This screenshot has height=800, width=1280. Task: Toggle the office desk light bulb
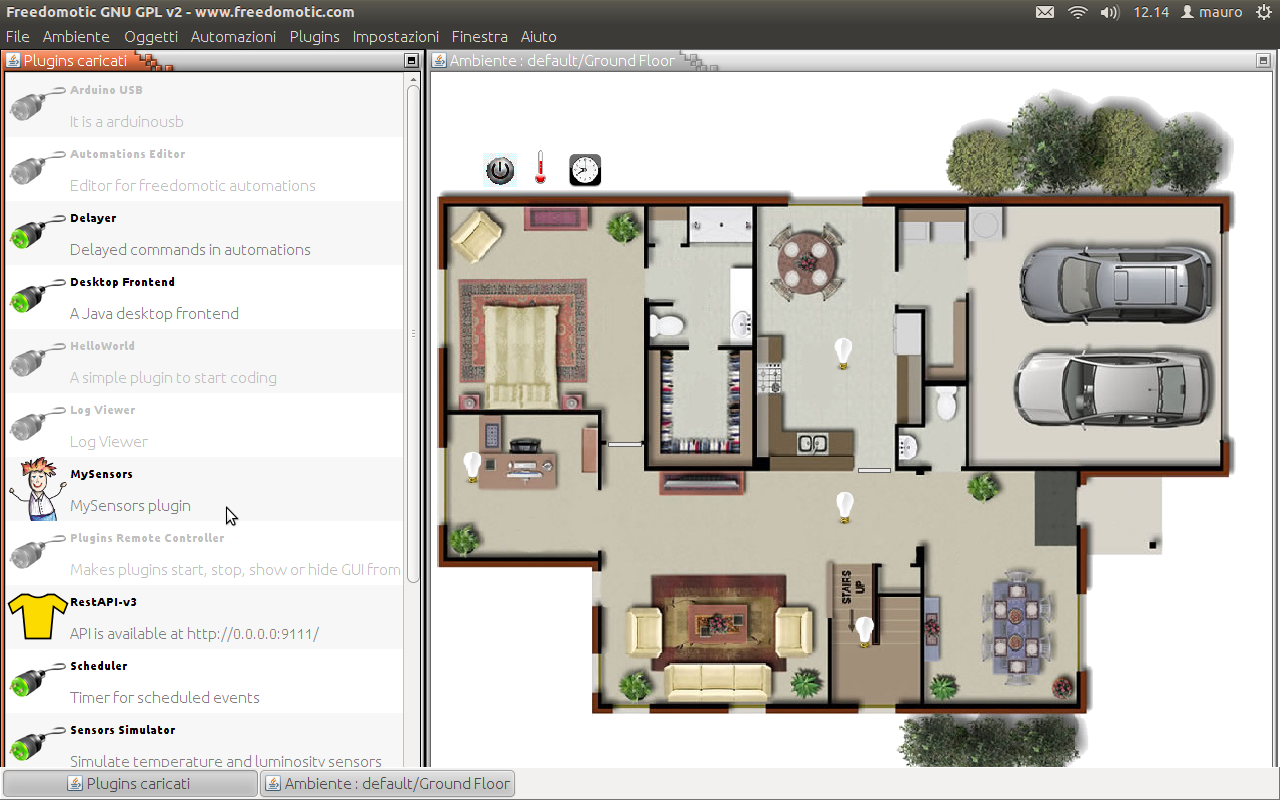[472, 467]
